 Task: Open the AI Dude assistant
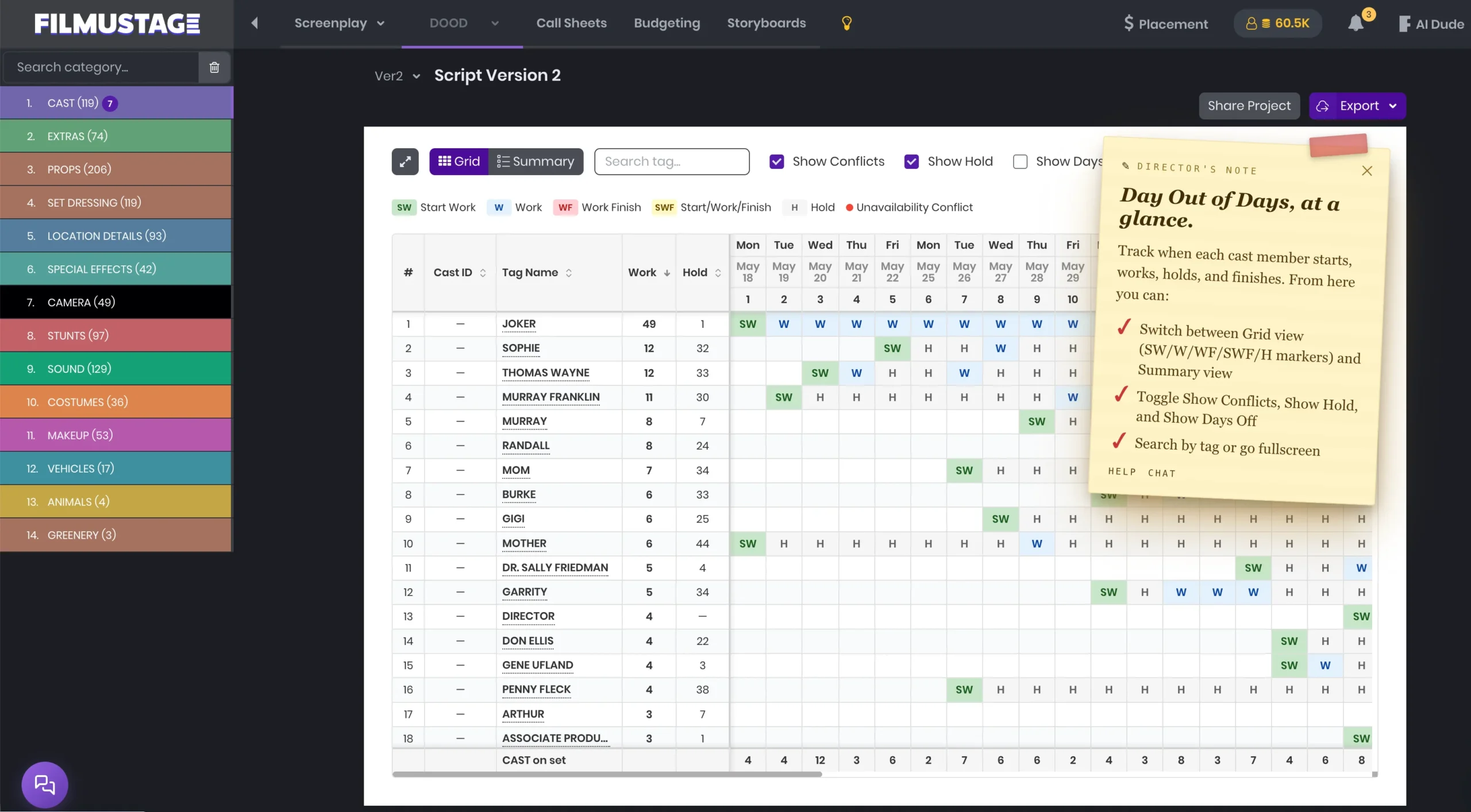(1431, 24)
